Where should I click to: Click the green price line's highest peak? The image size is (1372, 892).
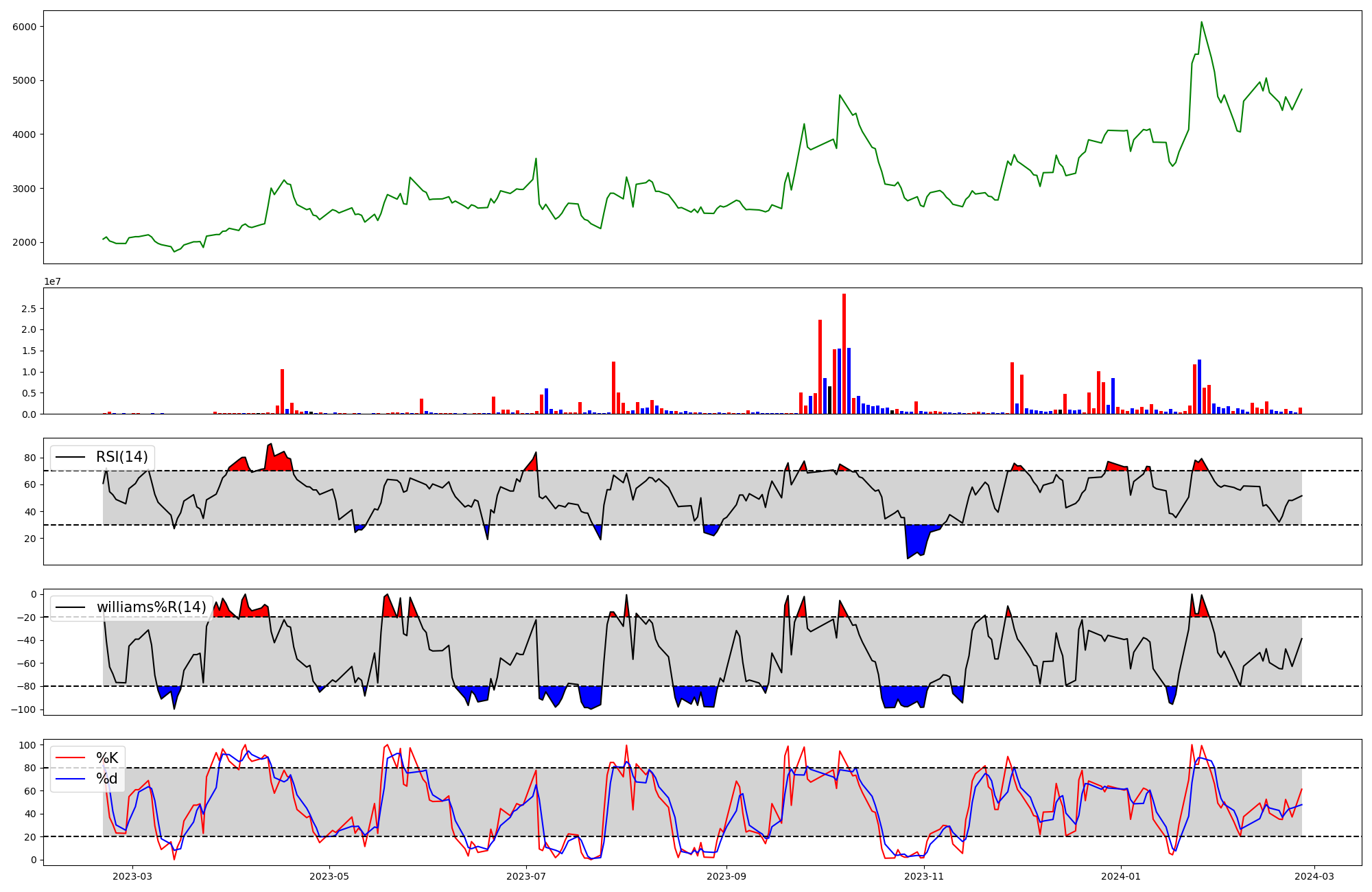tap(1201, 23)
